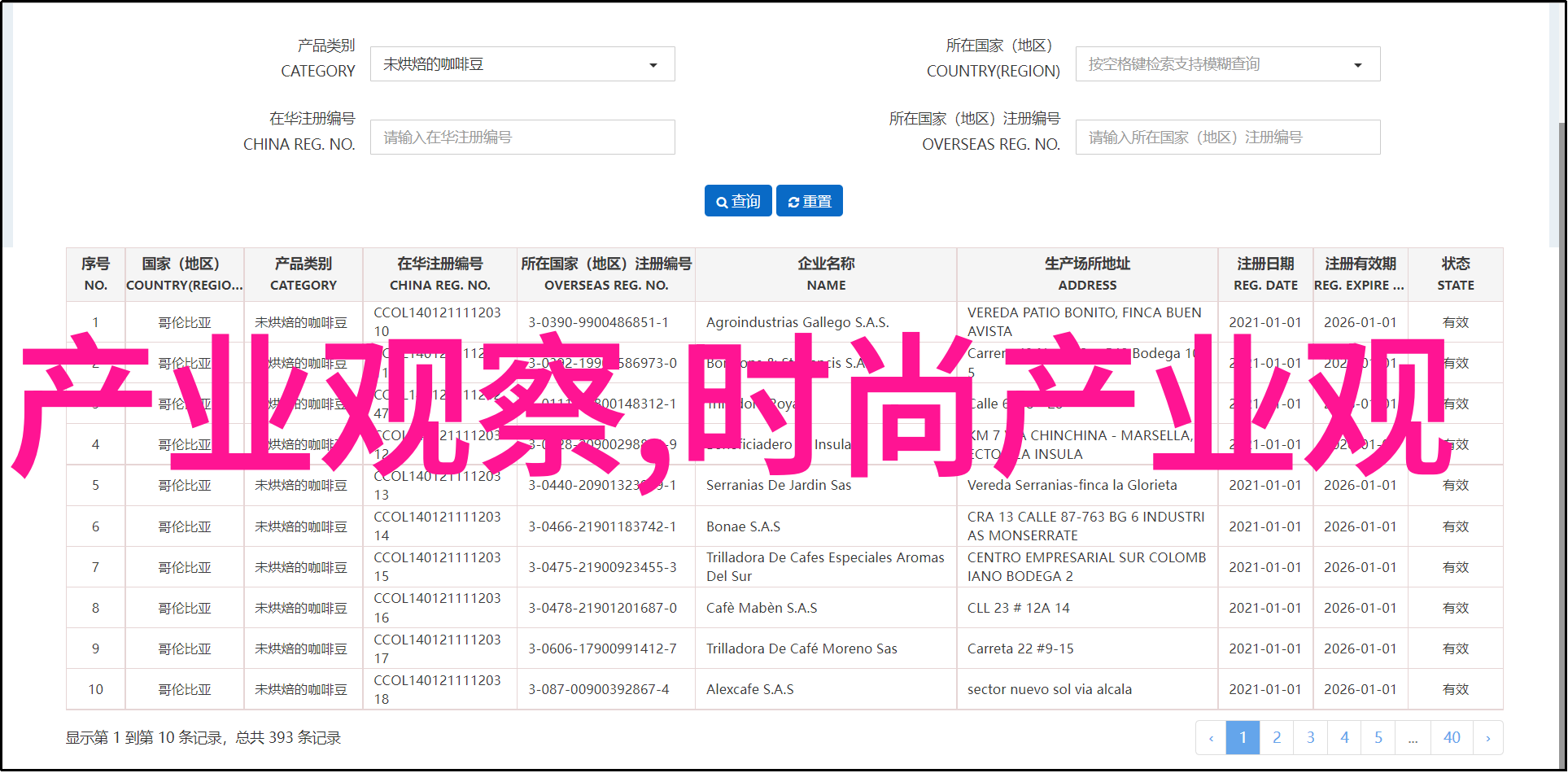
Task: Click overseas number 3-0466-21901183742-1
Action: pos(602,527)
